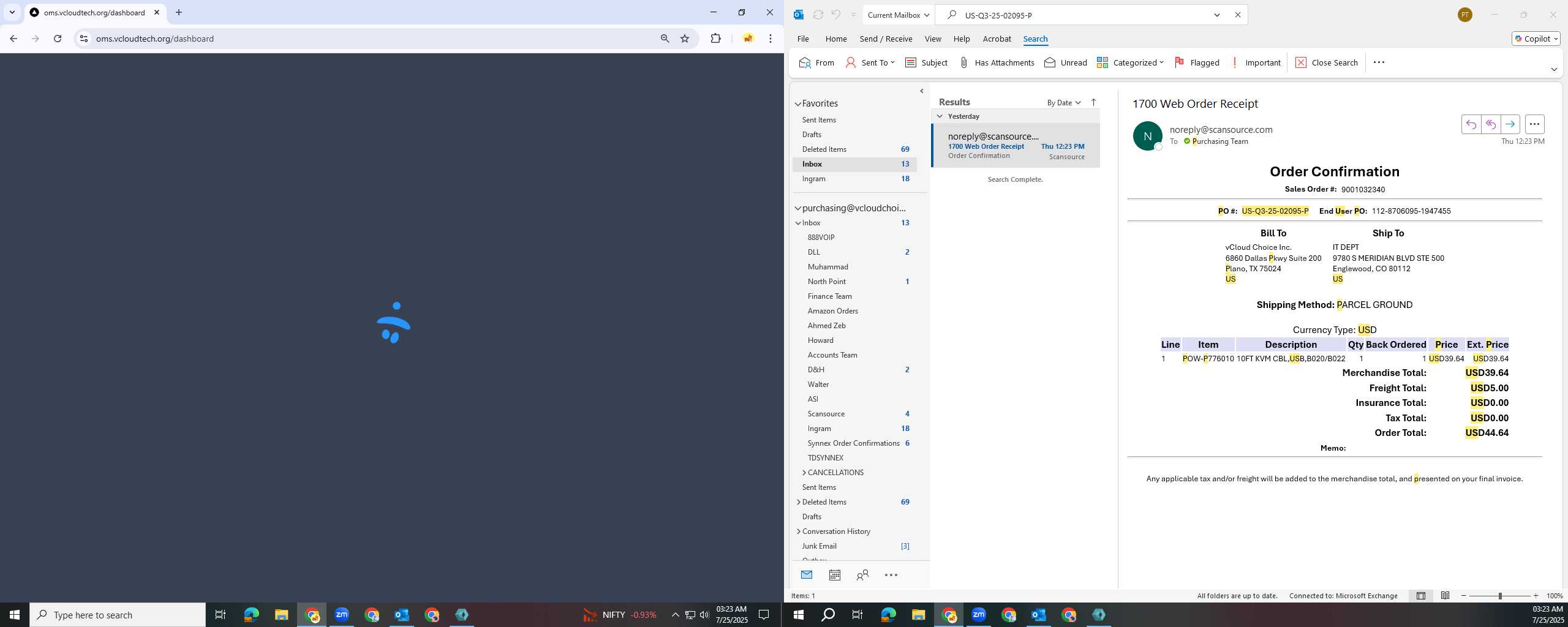Image resolution: width=1568 pixels, height=627 pixels.
Task: Open more navigation options ellipsis
Action: click(891, 574)
